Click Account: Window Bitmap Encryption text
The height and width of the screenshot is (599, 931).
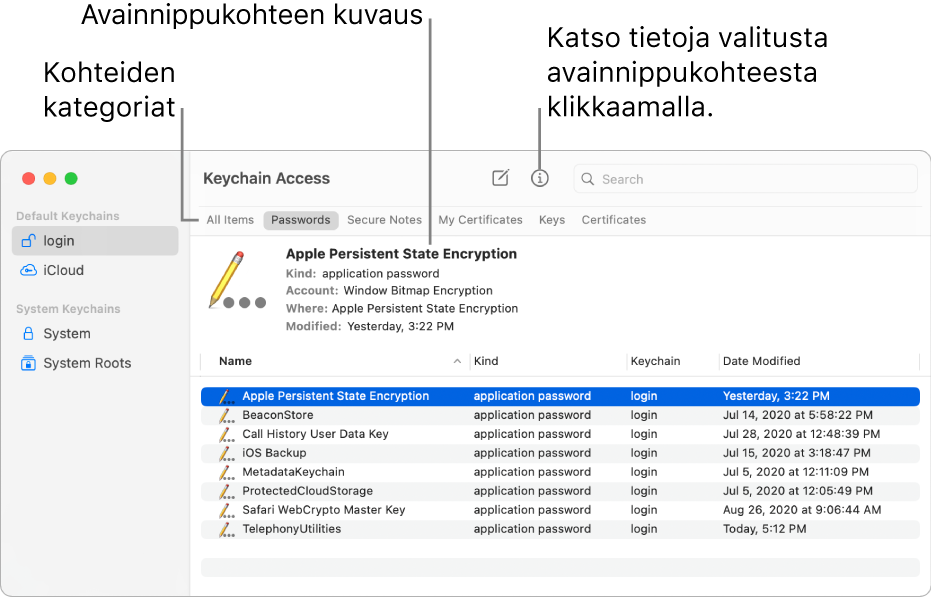[389, 290]
